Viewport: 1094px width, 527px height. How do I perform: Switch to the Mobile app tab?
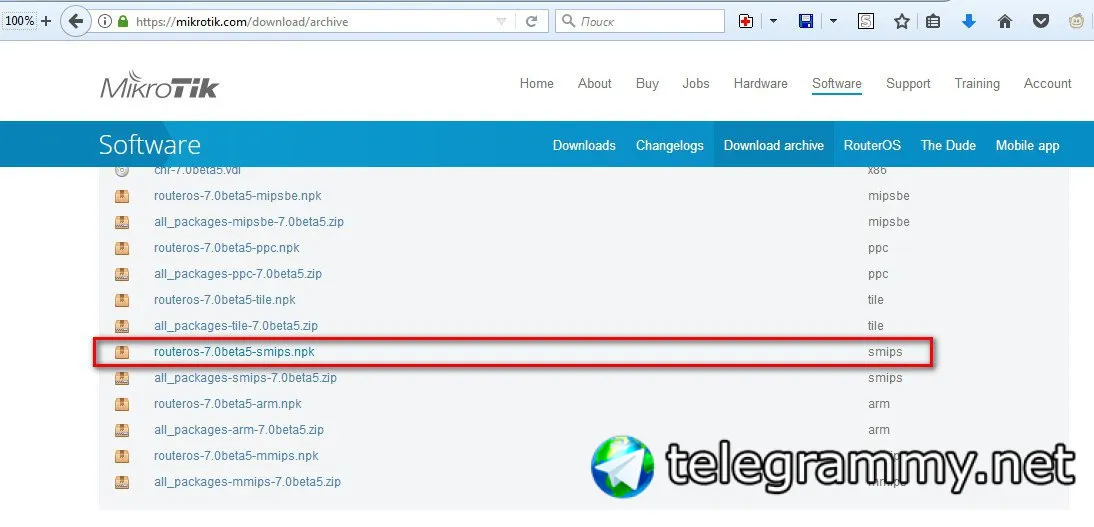tap(1027, 145)
